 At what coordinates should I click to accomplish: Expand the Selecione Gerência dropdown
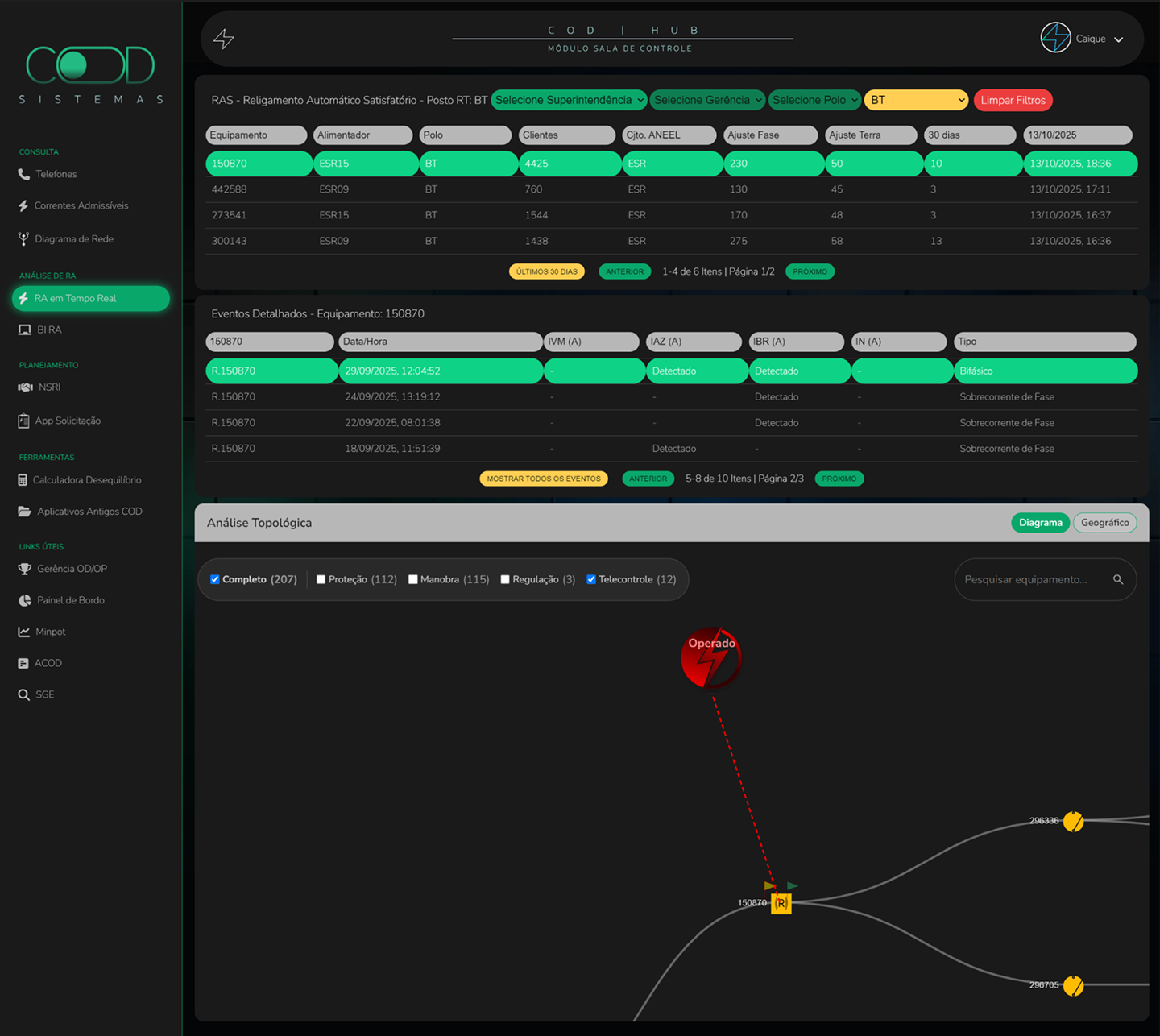tap(707, 100)
